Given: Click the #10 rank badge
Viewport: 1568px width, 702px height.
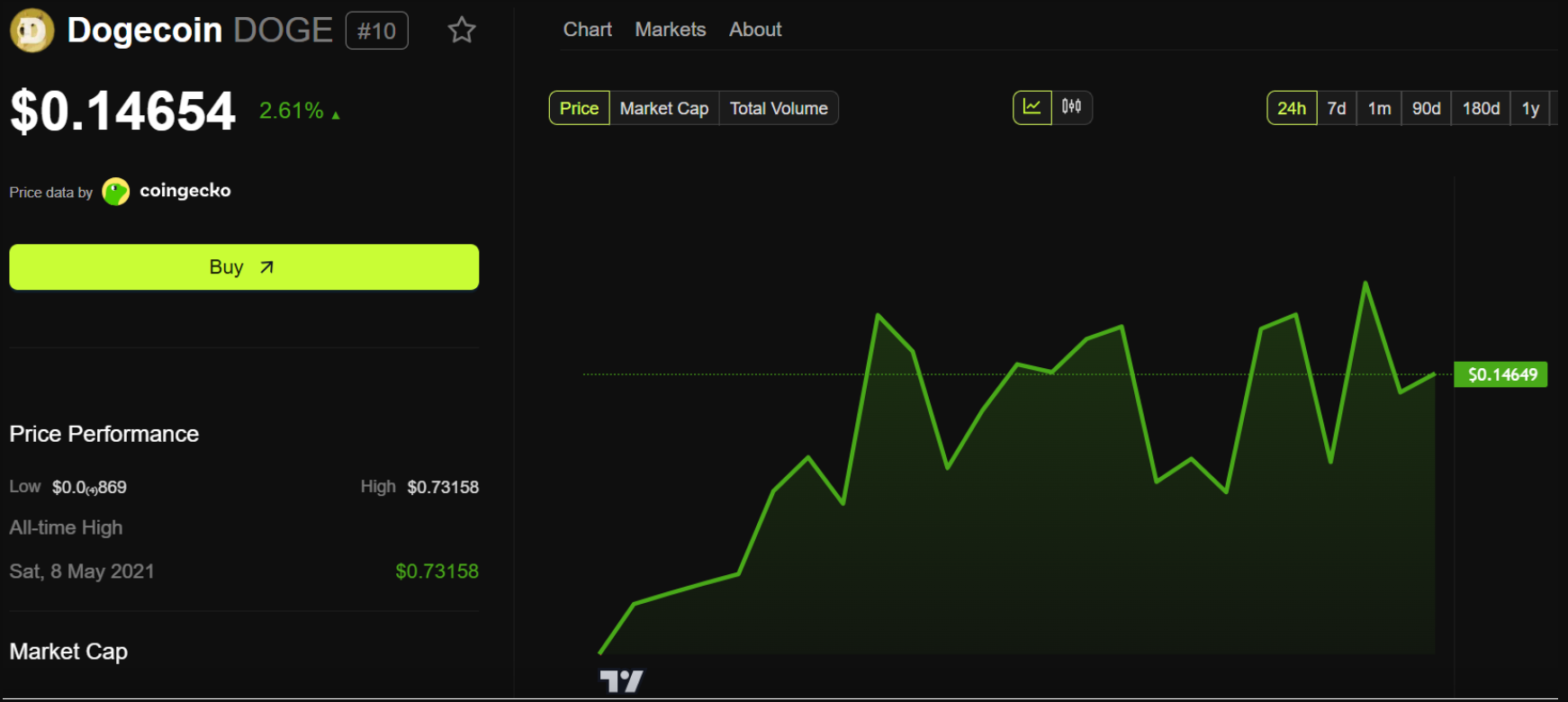Looking at the screenshot, I should pos(376,31).
